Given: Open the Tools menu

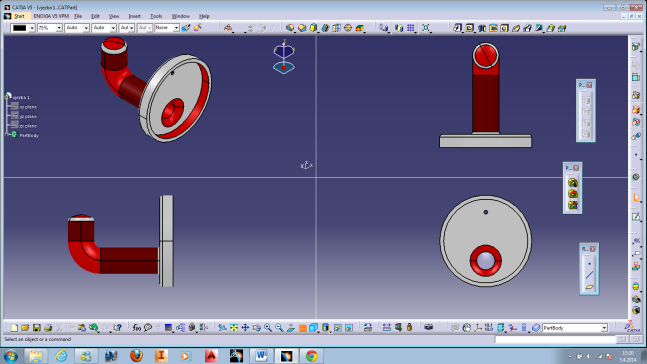Looking at the screenshot, I should coord(156,16).
